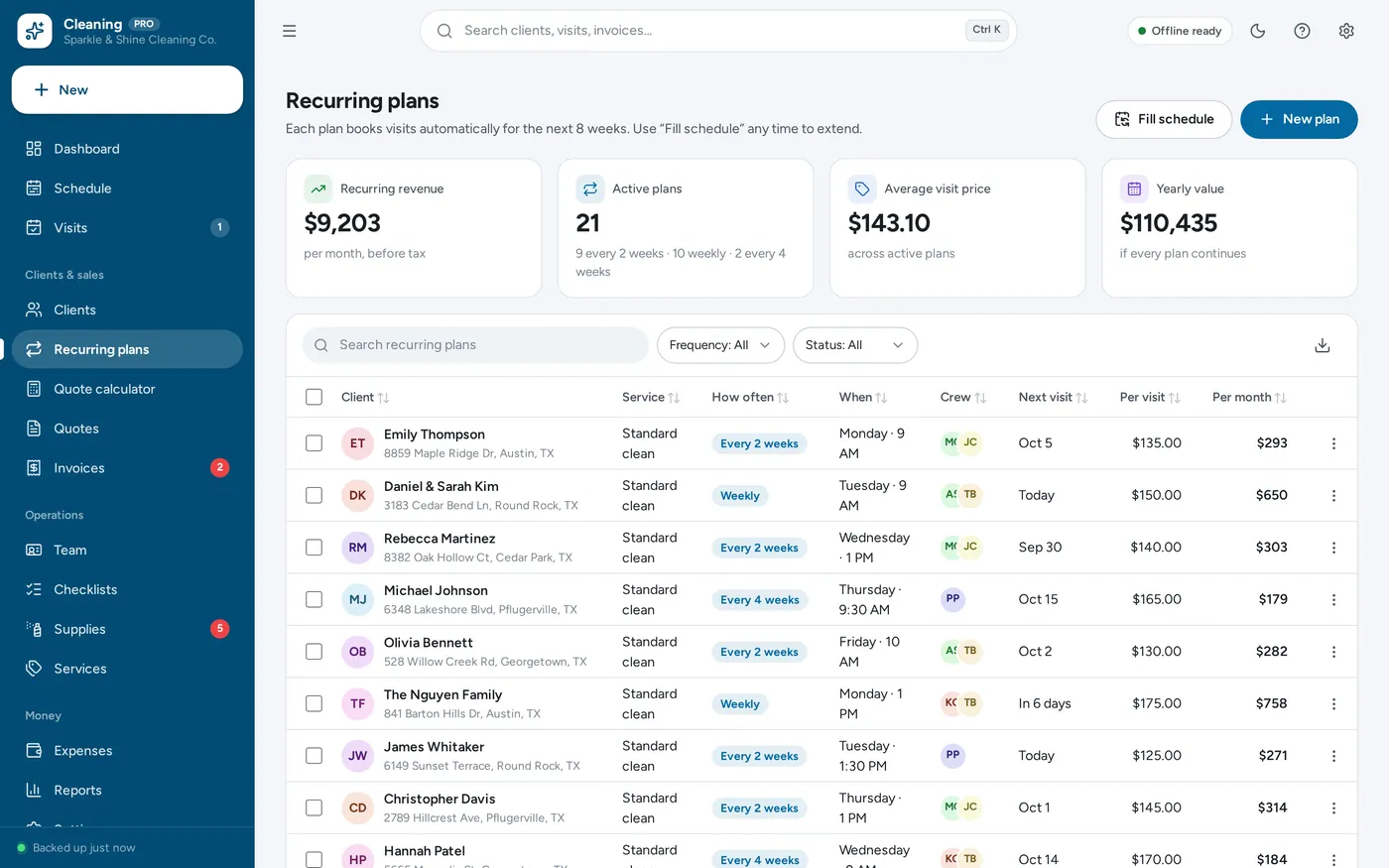Viewport: 1389px width, 868px height.
Task: Click the Recurring revenue trend icon
Action: tap(317, 188)
